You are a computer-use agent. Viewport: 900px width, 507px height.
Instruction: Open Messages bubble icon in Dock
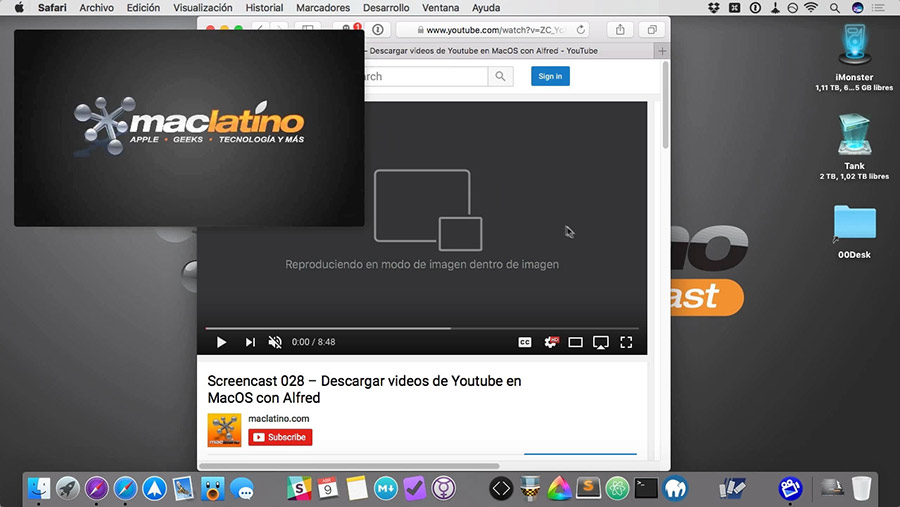(242, 489)
